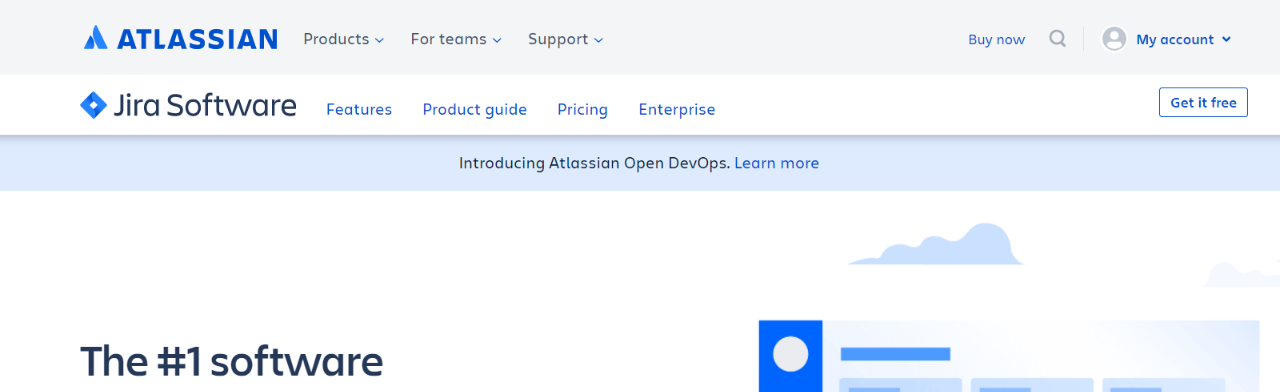
Task: Go to the Features page
Action: [x=359, y=109]
